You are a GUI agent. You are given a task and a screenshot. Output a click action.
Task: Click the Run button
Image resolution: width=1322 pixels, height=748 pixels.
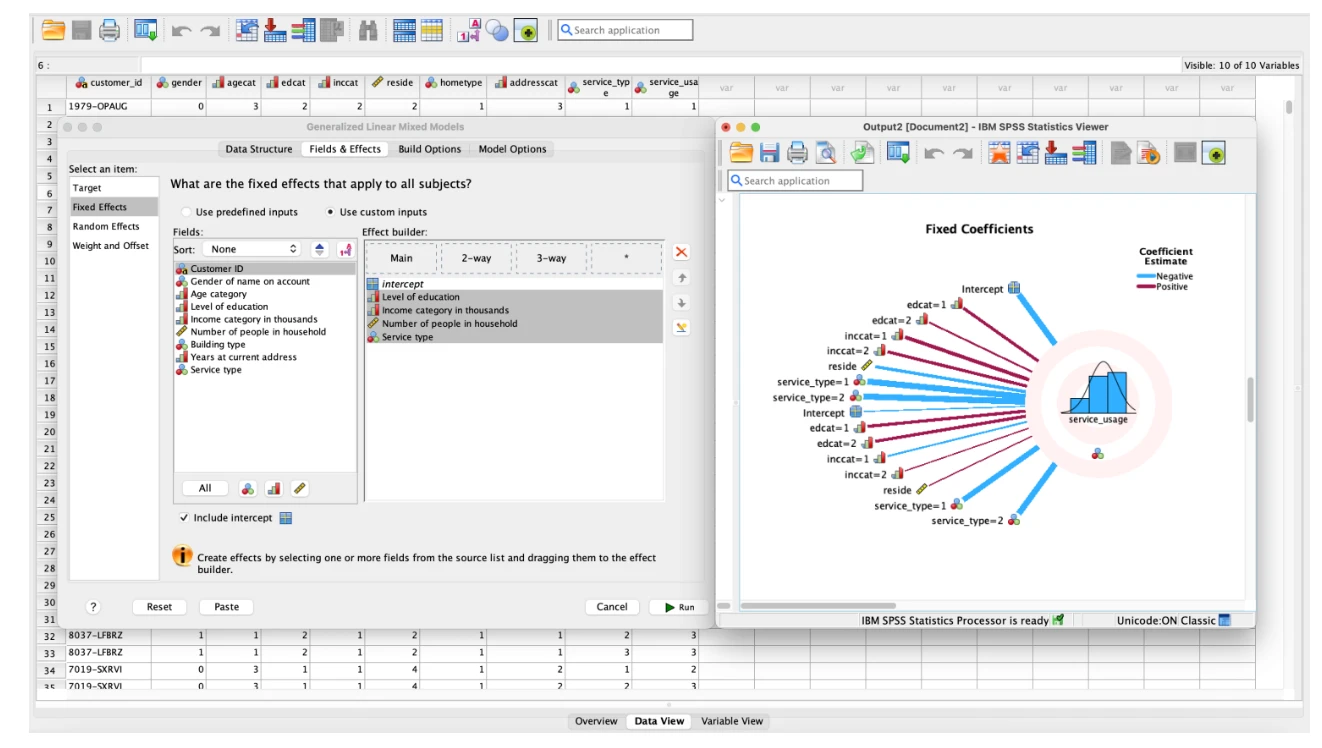[678, 607]
